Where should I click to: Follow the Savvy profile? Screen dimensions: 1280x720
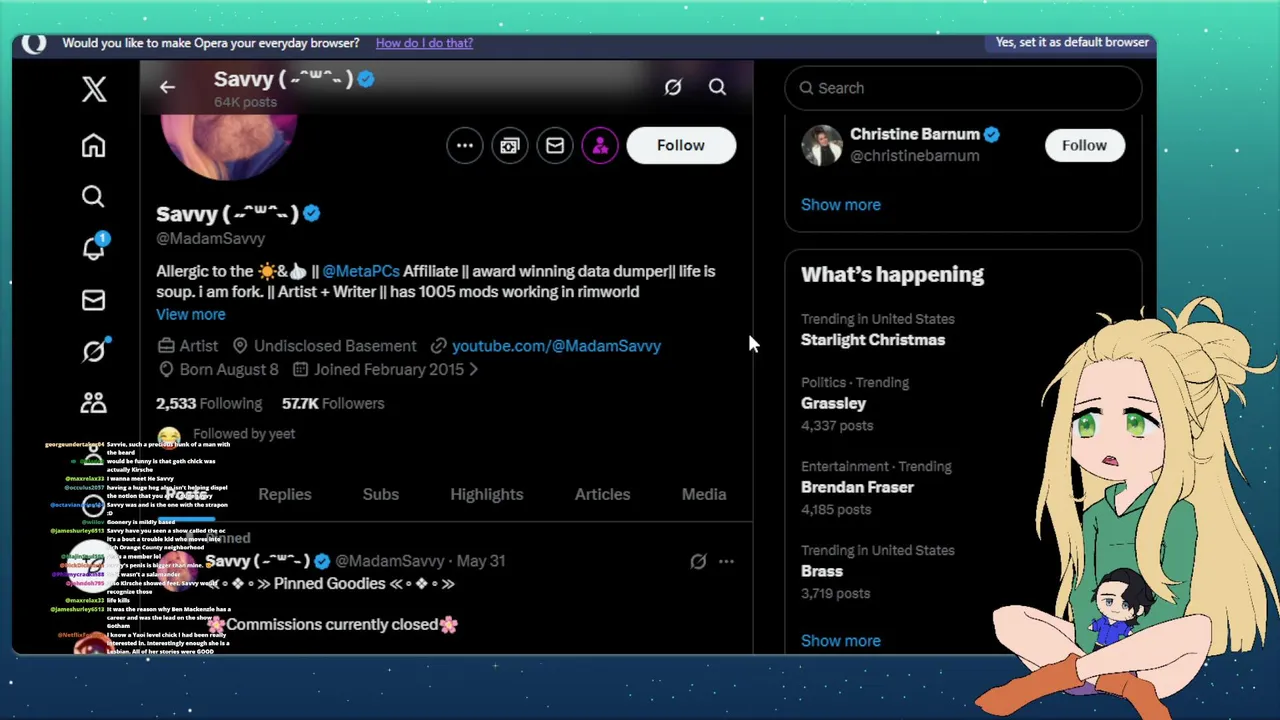click(x=681, y=145)
